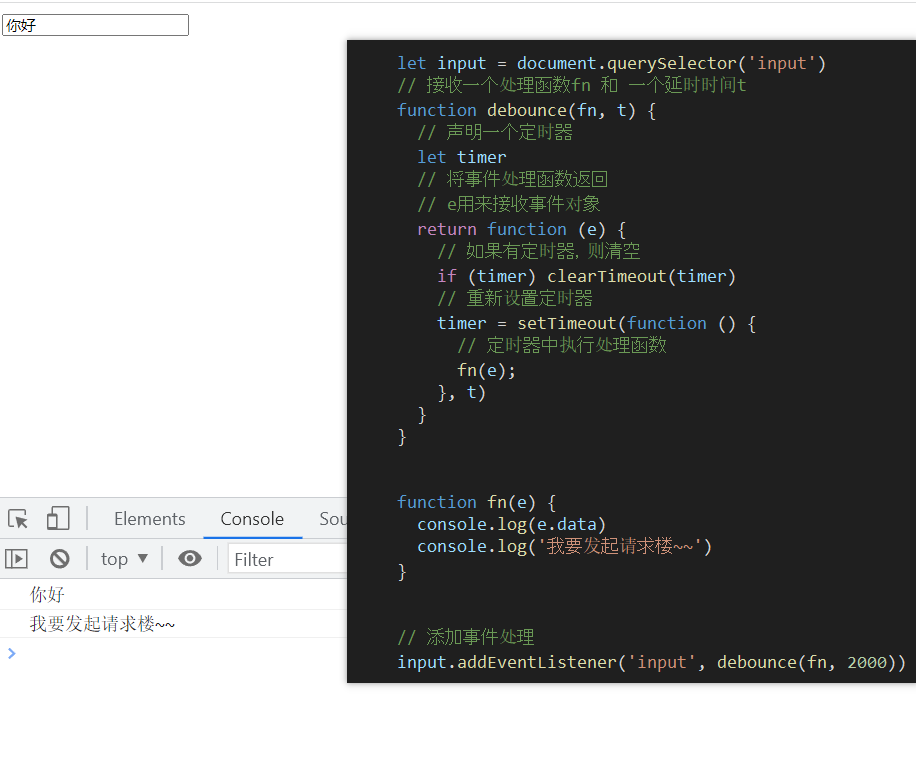This screenshot has width=916, height=764.
Task: Select the 我要发起请求楼~~ console log line
Action: [x=102, y=624]
